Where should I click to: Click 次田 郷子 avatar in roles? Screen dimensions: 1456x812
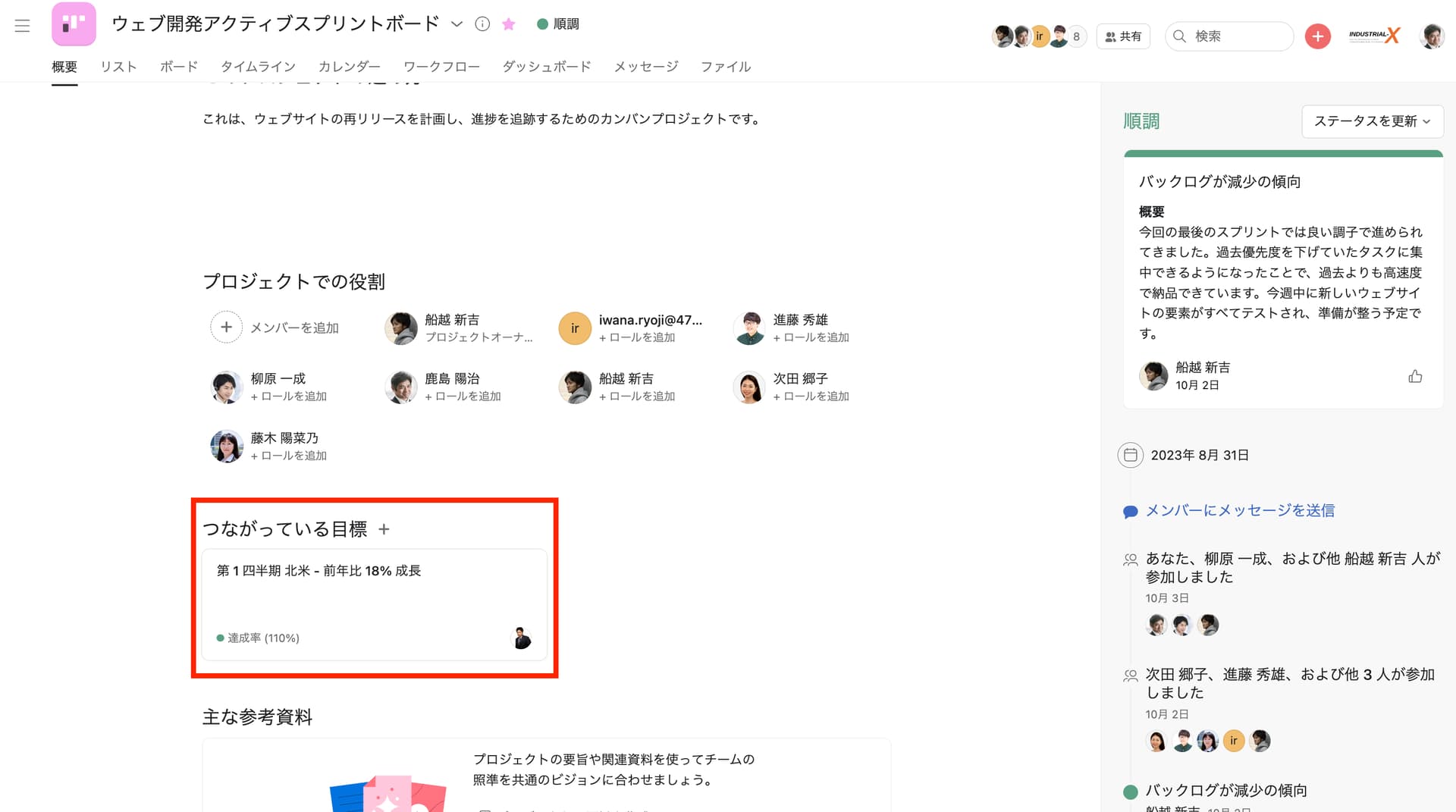[749, 387]
